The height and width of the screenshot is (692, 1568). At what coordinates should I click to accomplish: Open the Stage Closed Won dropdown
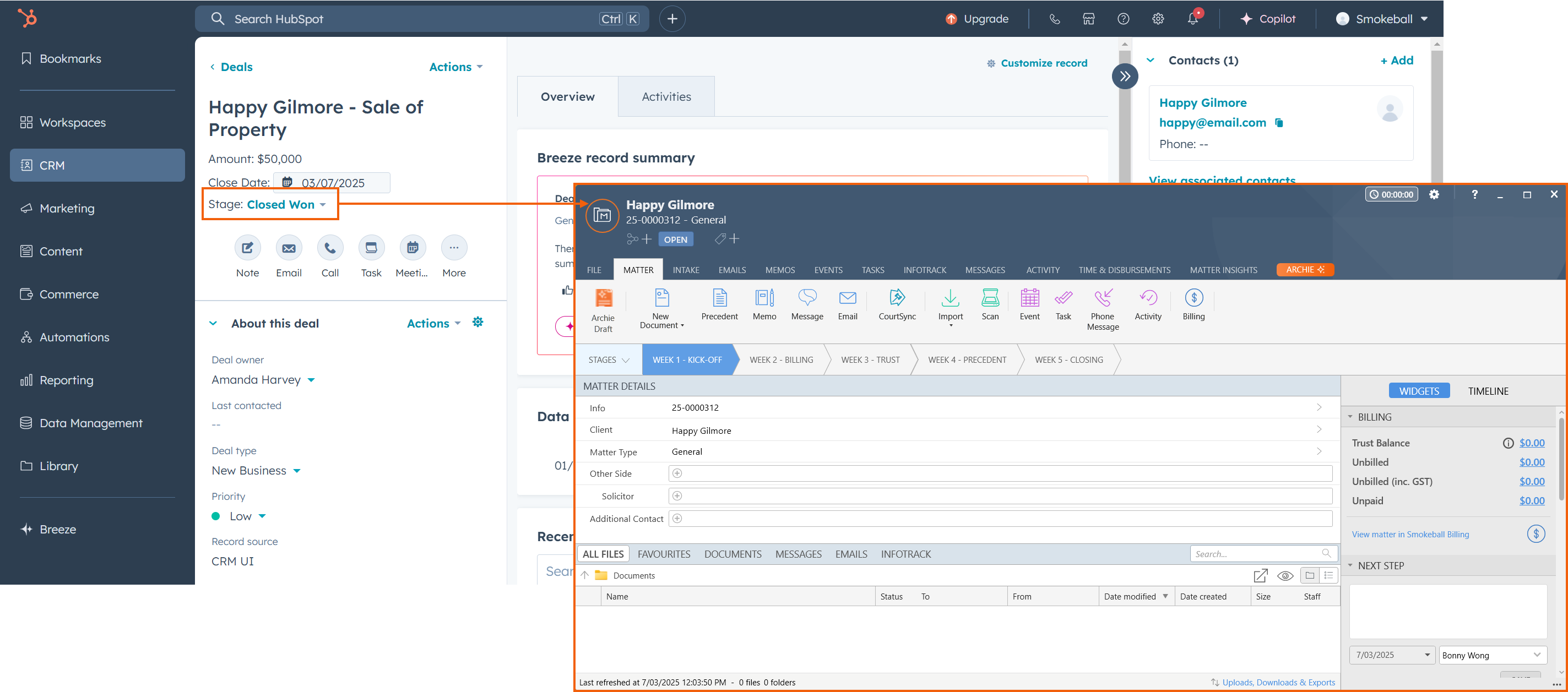coord(286,204)
